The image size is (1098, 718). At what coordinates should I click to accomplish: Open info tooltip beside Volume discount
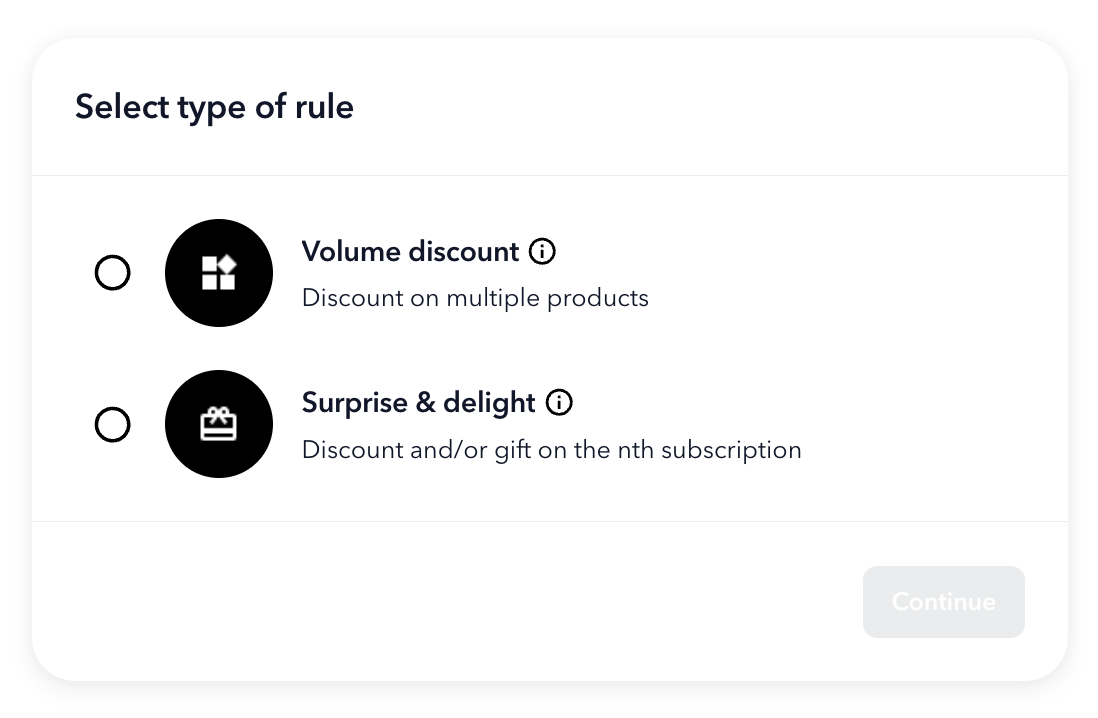tap(542, 251)
